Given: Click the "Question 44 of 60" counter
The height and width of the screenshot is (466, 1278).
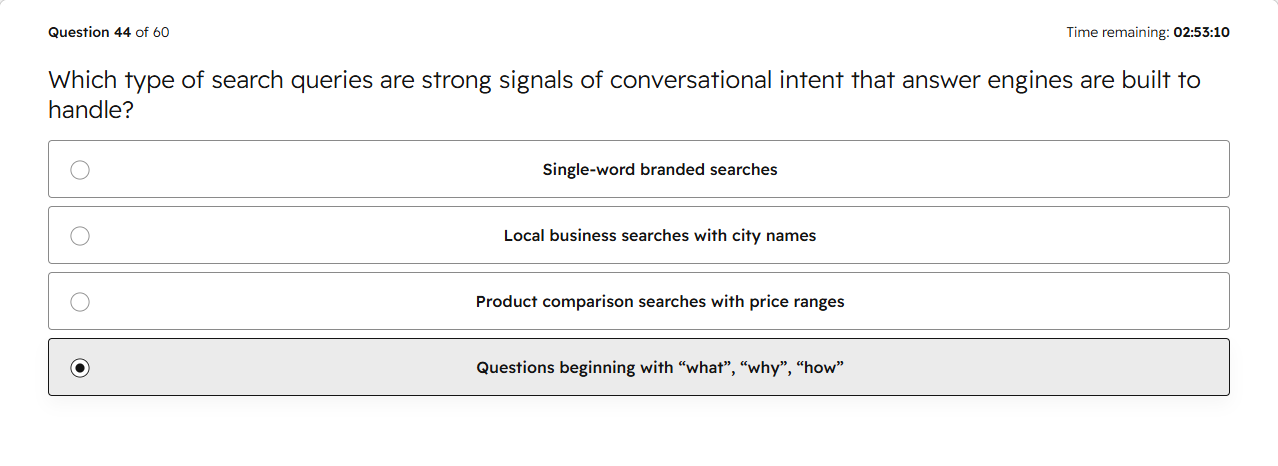Looking at the screenshot, I should (x=109, y=32).
